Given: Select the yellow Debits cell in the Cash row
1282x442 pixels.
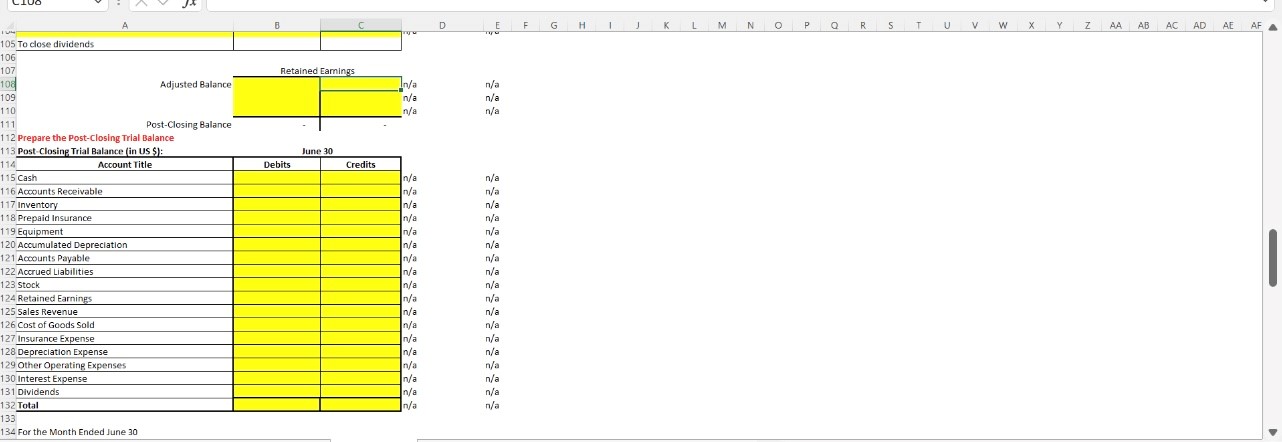Looking at the screenshot, I should click(277, 178).
